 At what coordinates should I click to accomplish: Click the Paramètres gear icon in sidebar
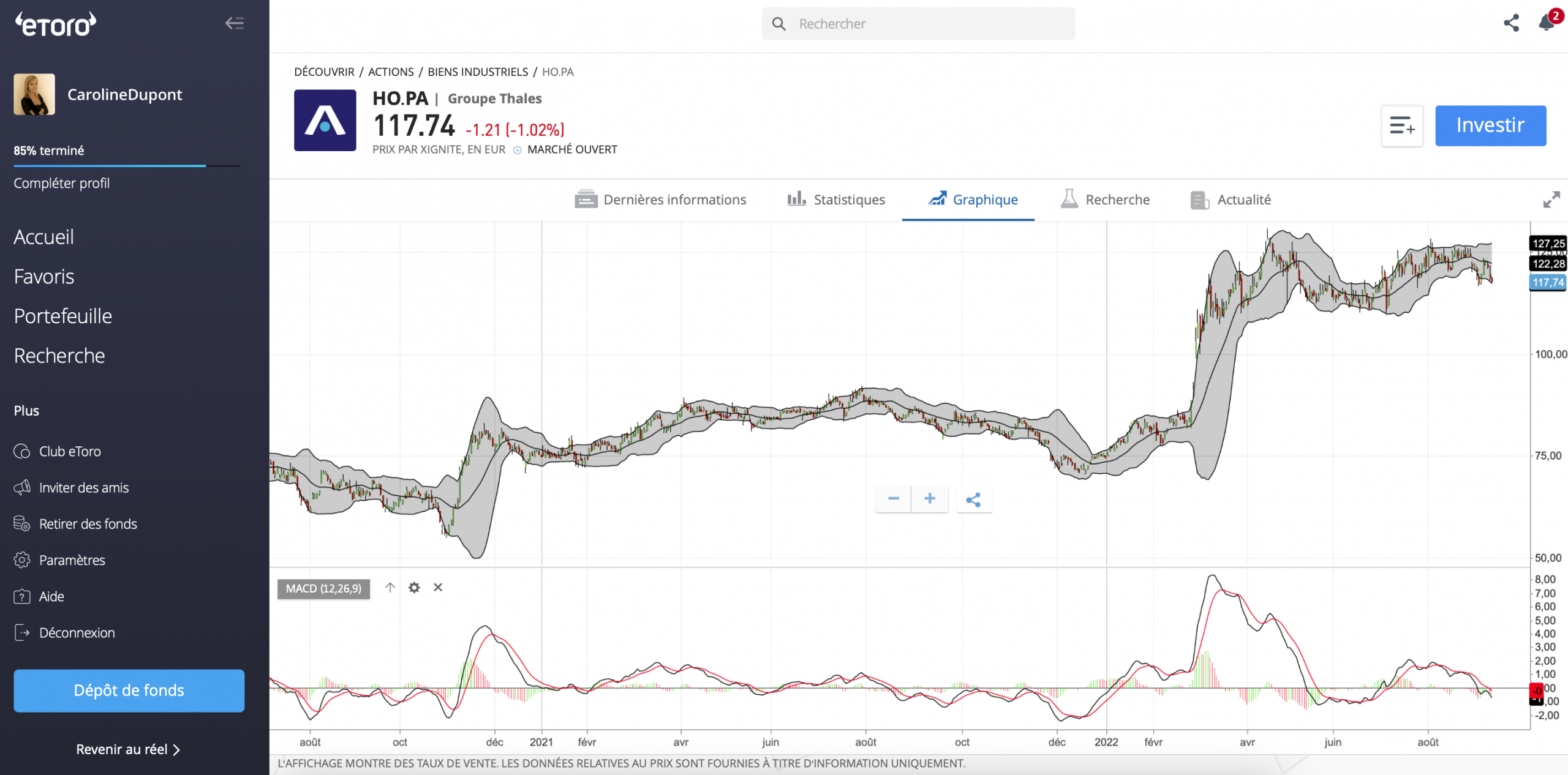(22, 560)
